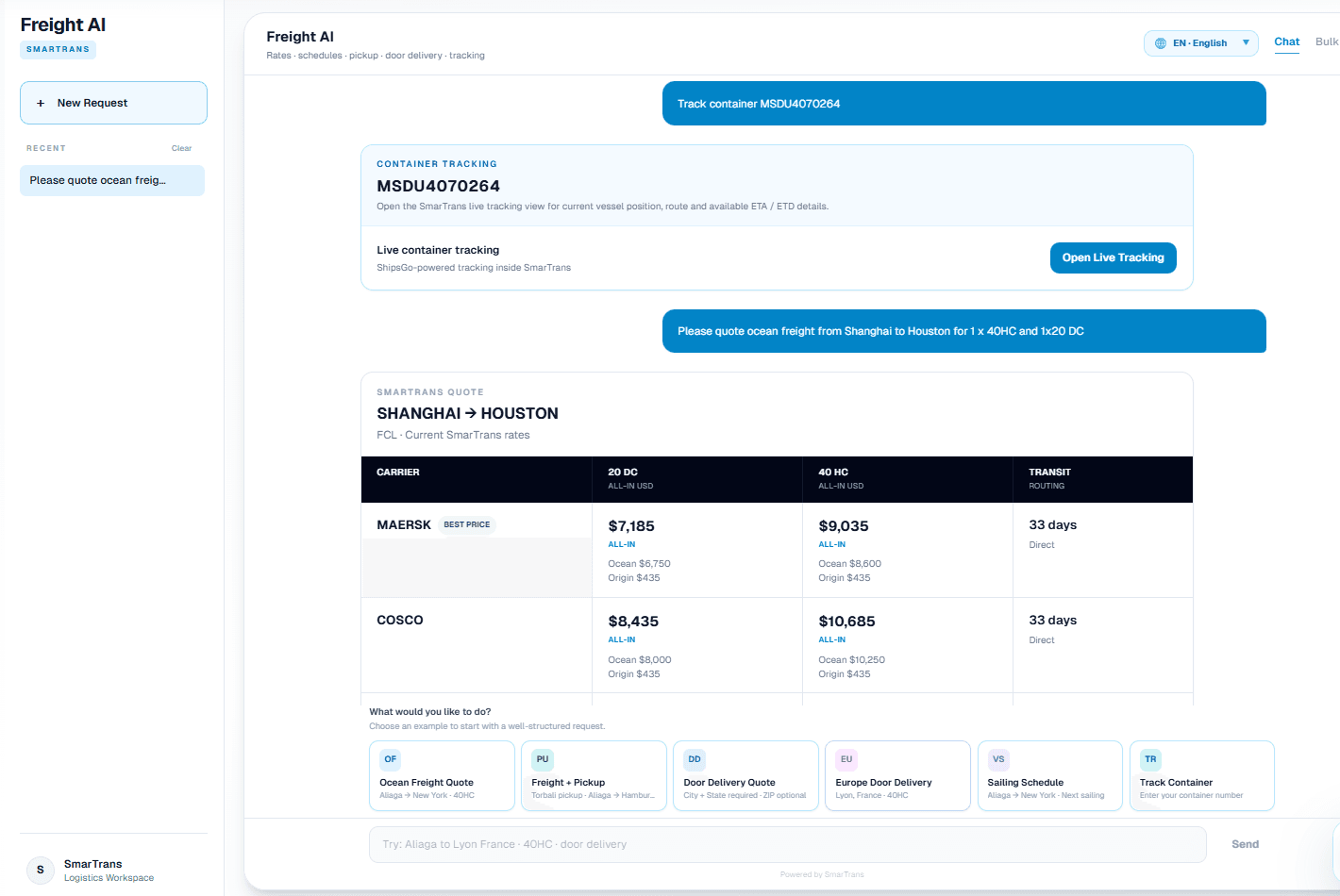Screen dimensions: 1340x896
Task: Choose the Freight + Pickup example card
Action: (x=594, y=775)
